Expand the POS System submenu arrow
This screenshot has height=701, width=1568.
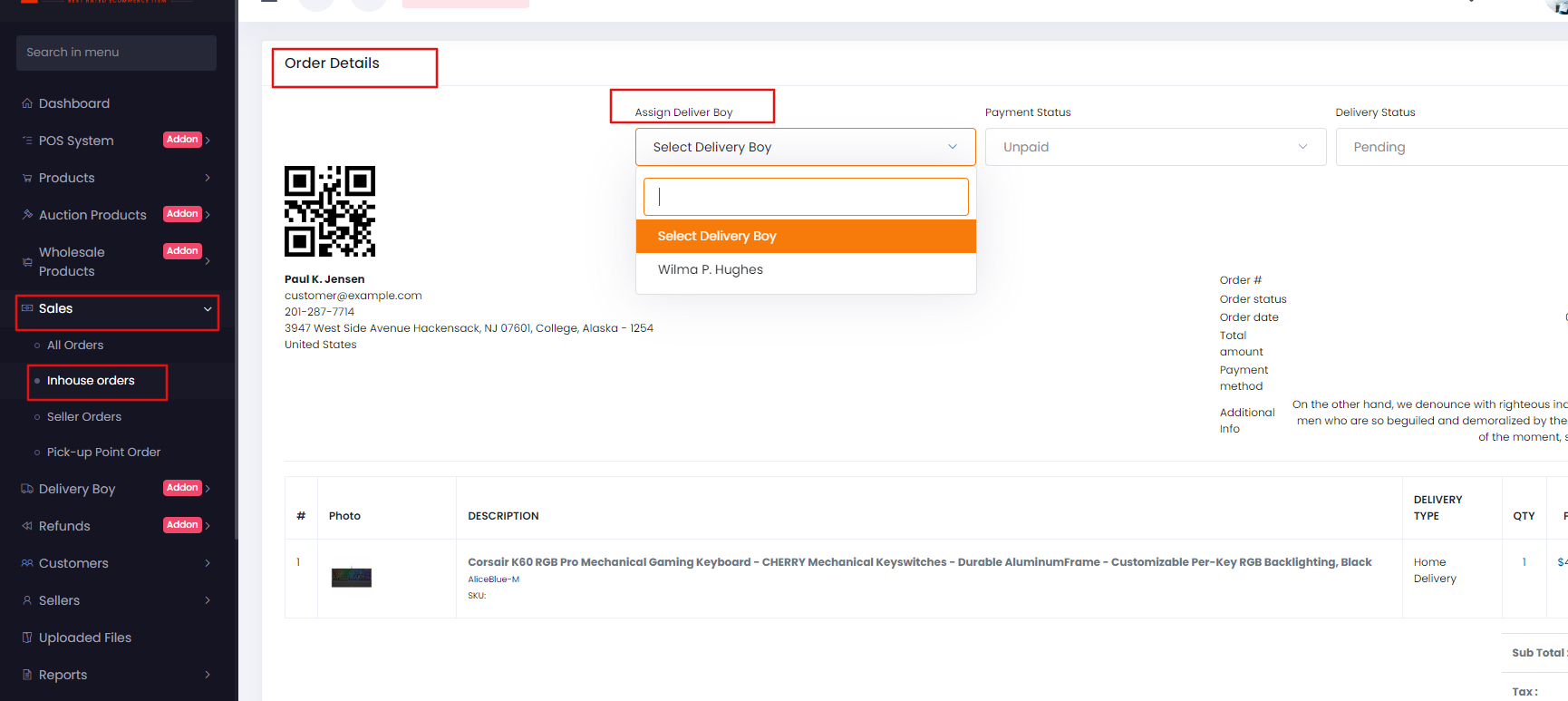click(208, 140)
